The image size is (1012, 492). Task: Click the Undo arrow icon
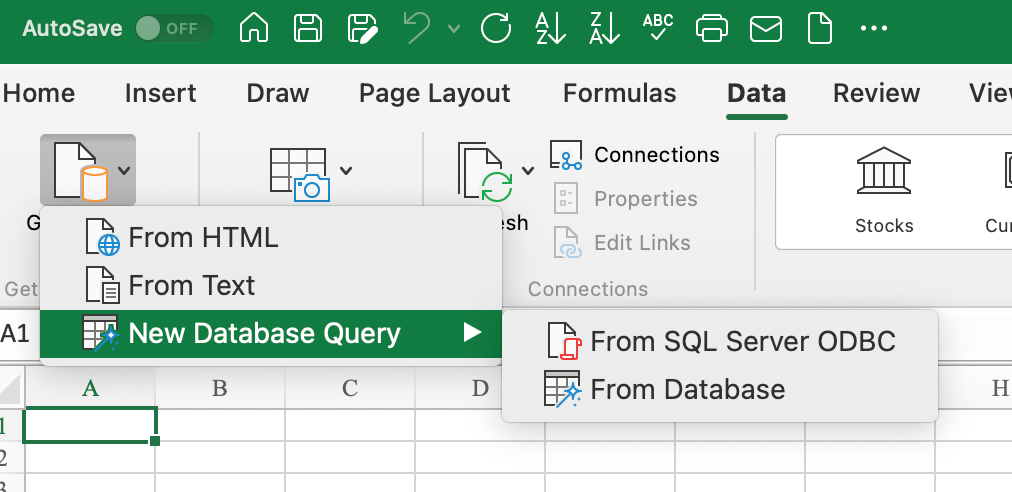(x=418, y=28)
